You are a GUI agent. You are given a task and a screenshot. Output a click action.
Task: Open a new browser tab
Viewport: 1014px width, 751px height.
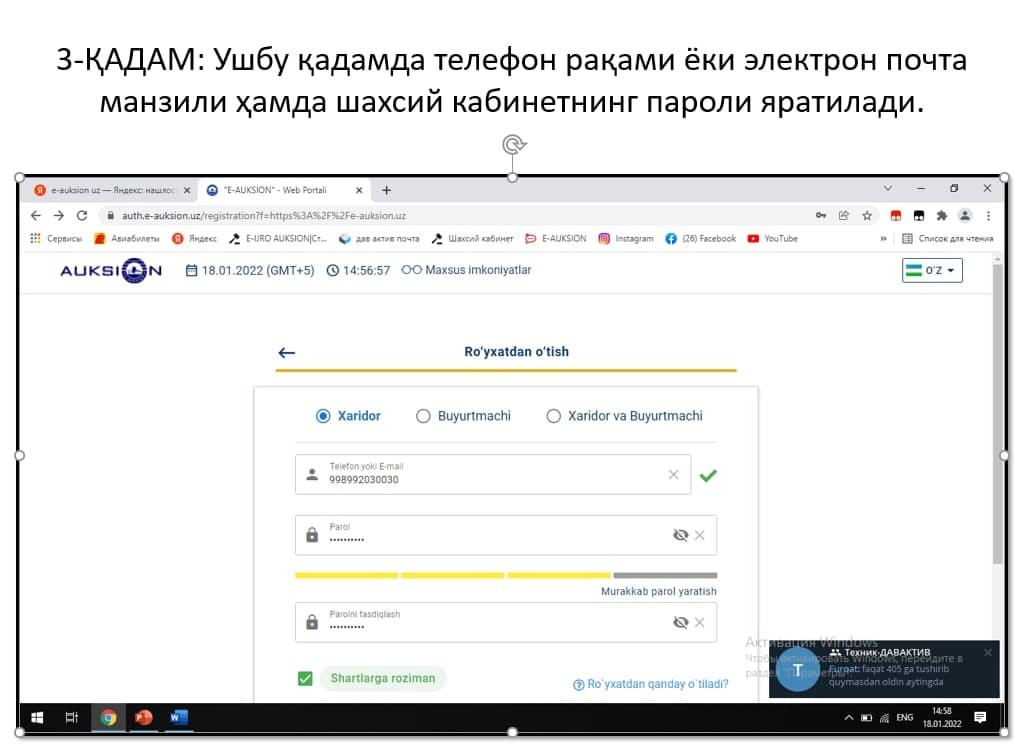point(386,190)
